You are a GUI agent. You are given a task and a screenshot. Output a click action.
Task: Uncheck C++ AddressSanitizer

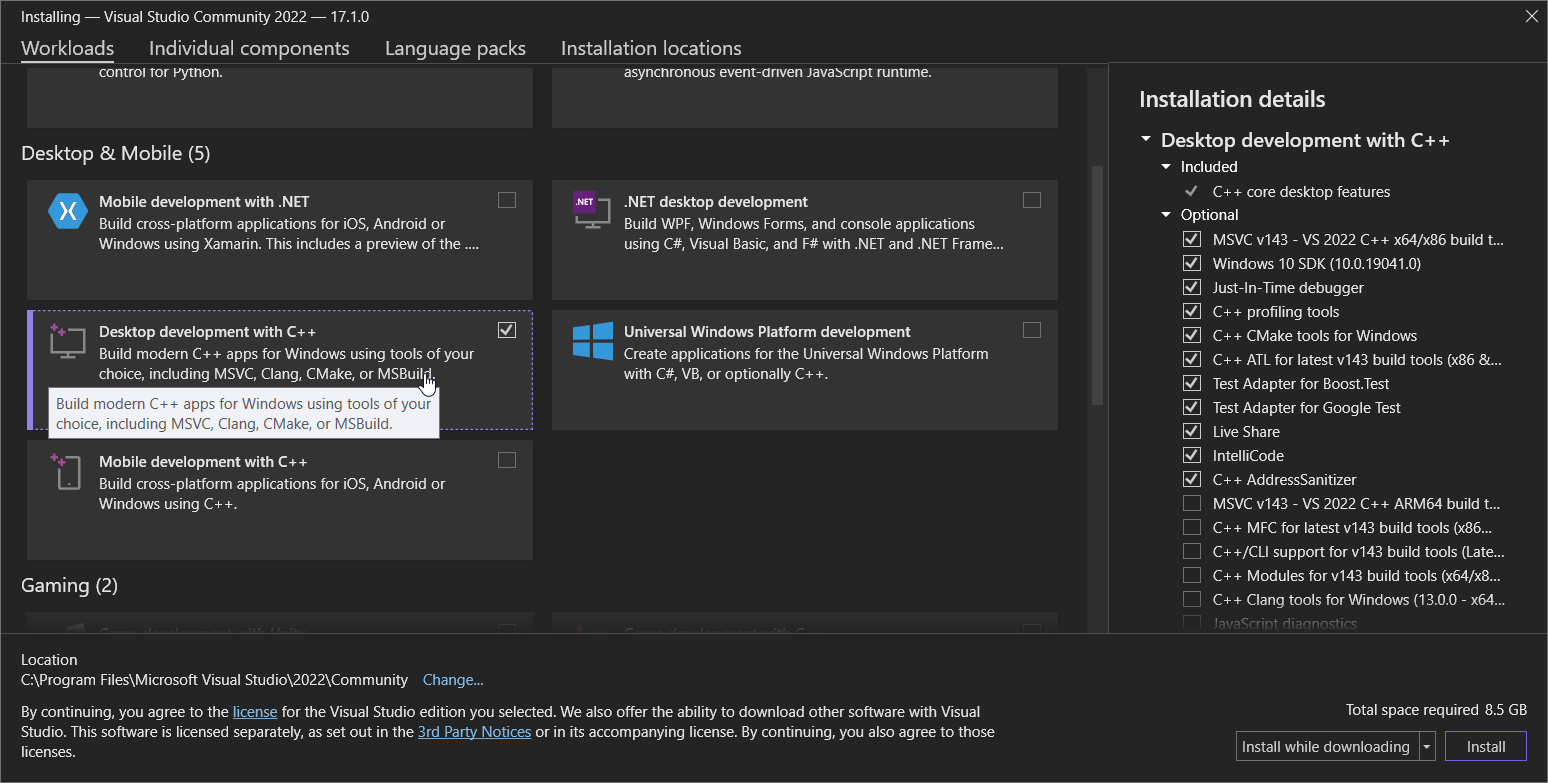point(1192,479)
